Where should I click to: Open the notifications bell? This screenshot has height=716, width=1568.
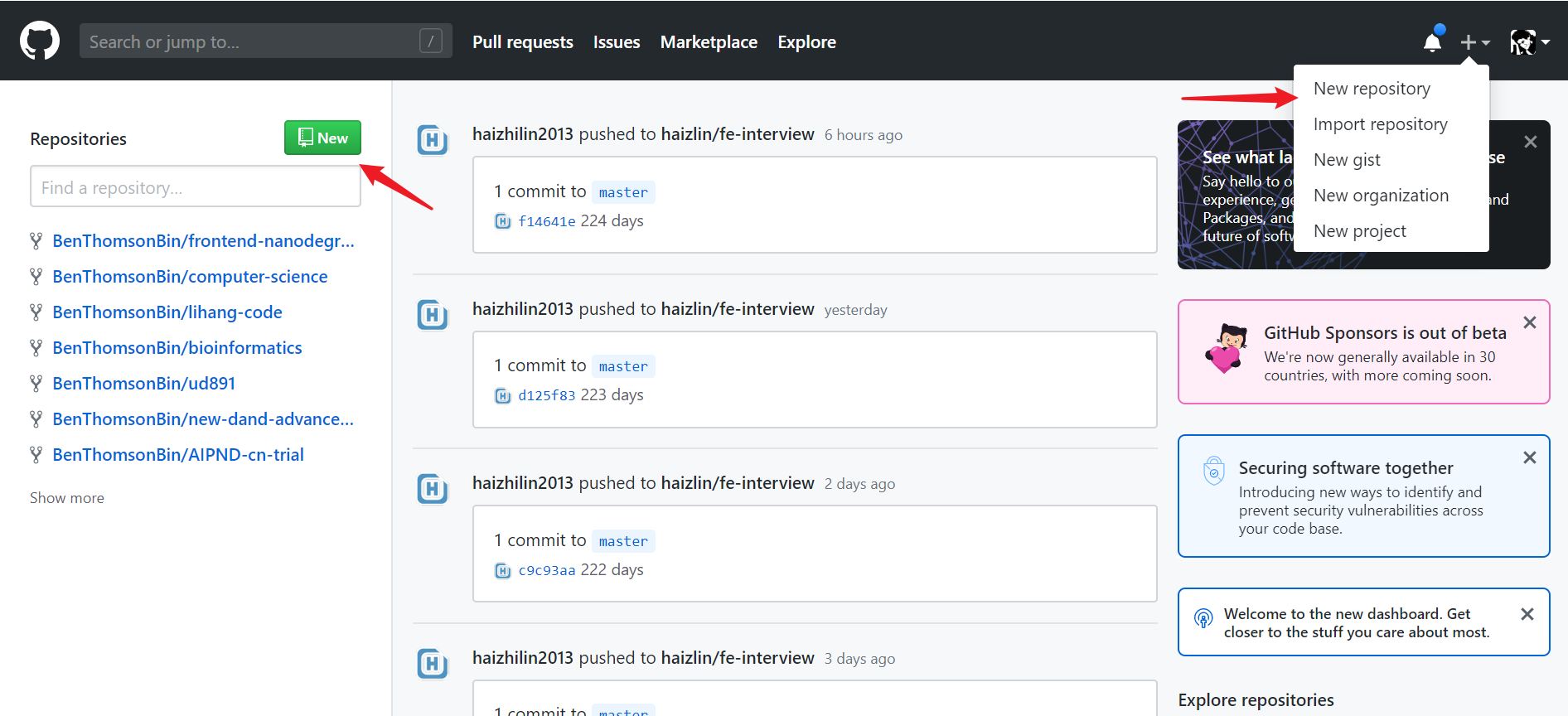click(x=1432, y=41)
